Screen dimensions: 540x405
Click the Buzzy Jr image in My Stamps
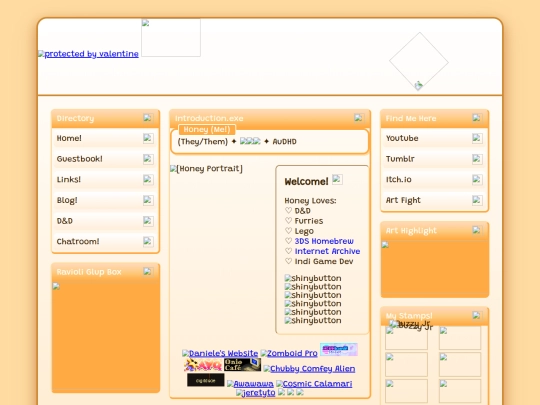pyautogui.click(x=411, y=325)
